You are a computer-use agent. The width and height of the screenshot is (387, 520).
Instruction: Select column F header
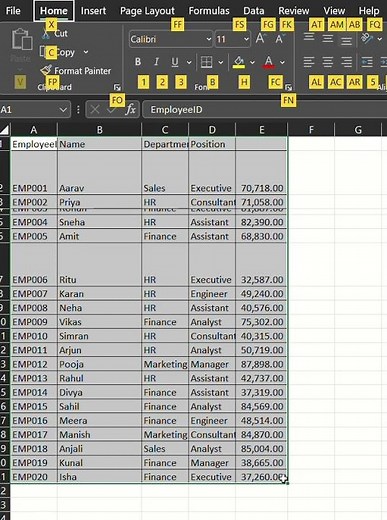tap(311, 130)
